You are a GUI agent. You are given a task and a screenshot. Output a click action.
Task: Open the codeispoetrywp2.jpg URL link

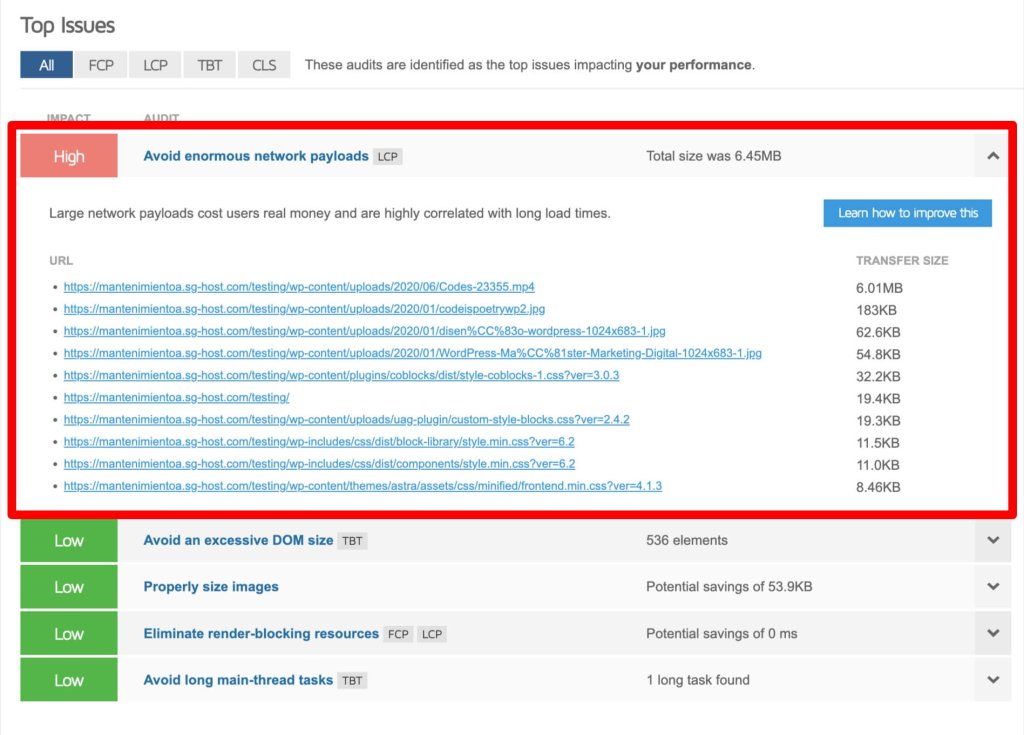point(304,309)
